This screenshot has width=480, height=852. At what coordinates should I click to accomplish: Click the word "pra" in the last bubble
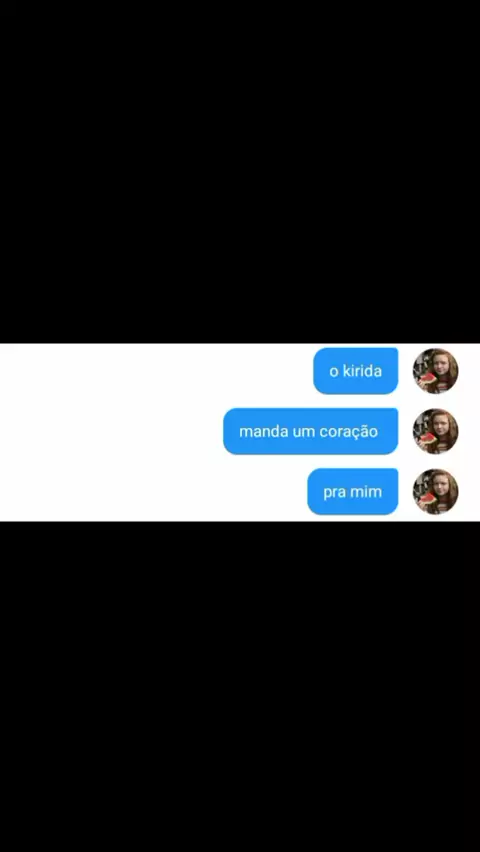[334, 493]
